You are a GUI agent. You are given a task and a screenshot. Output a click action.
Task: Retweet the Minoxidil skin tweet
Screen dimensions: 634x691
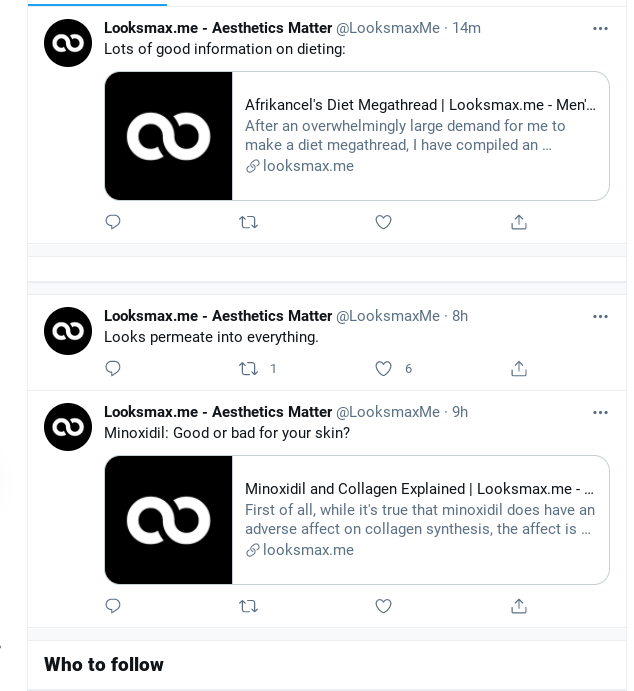(248, 606)
